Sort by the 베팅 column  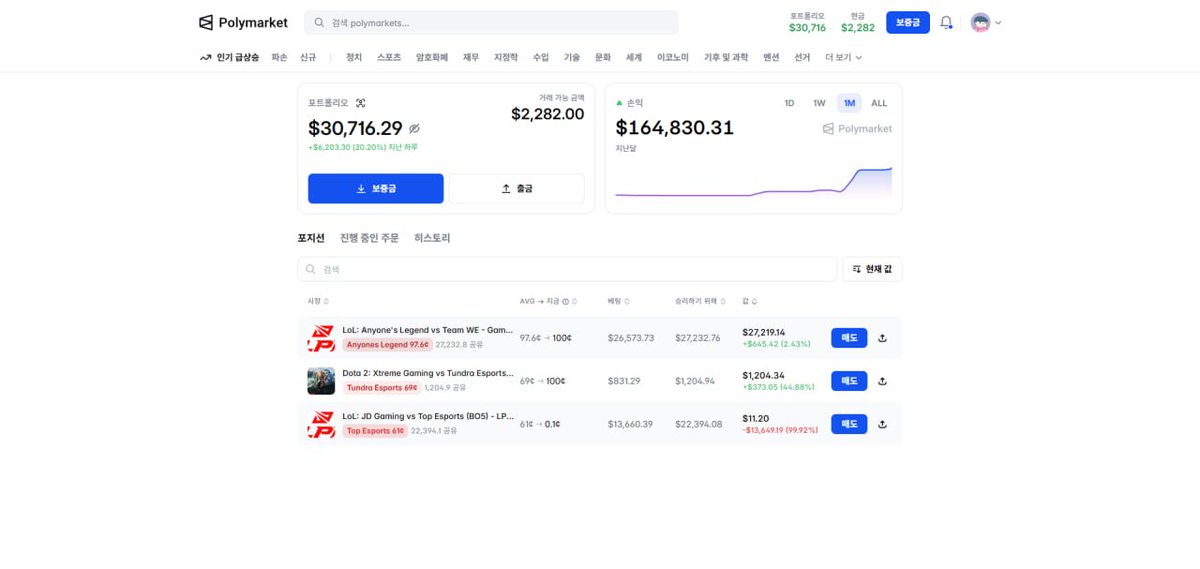617,301
